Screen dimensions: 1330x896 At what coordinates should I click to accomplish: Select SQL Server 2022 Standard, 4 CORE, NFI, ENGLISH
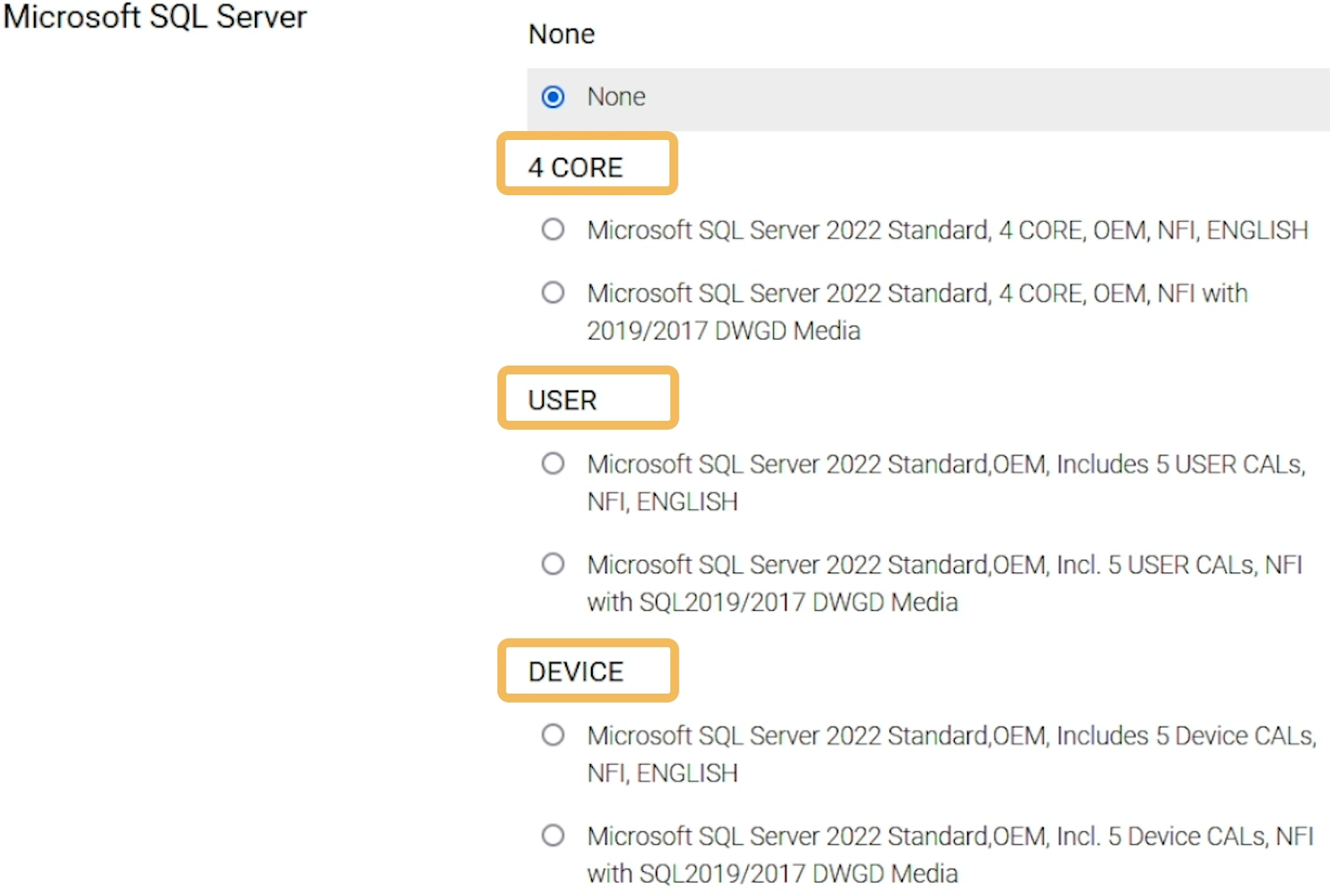(x=553, y=229)
